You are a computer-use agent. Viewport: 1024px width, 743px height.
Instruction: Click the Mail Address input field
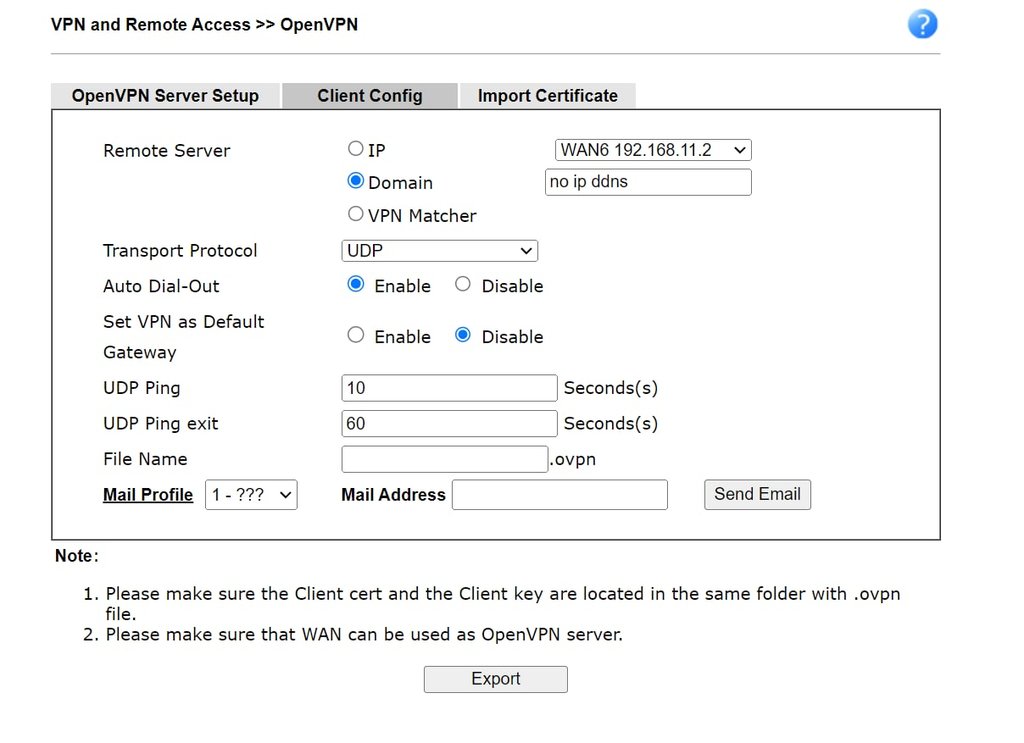[560, 495]
